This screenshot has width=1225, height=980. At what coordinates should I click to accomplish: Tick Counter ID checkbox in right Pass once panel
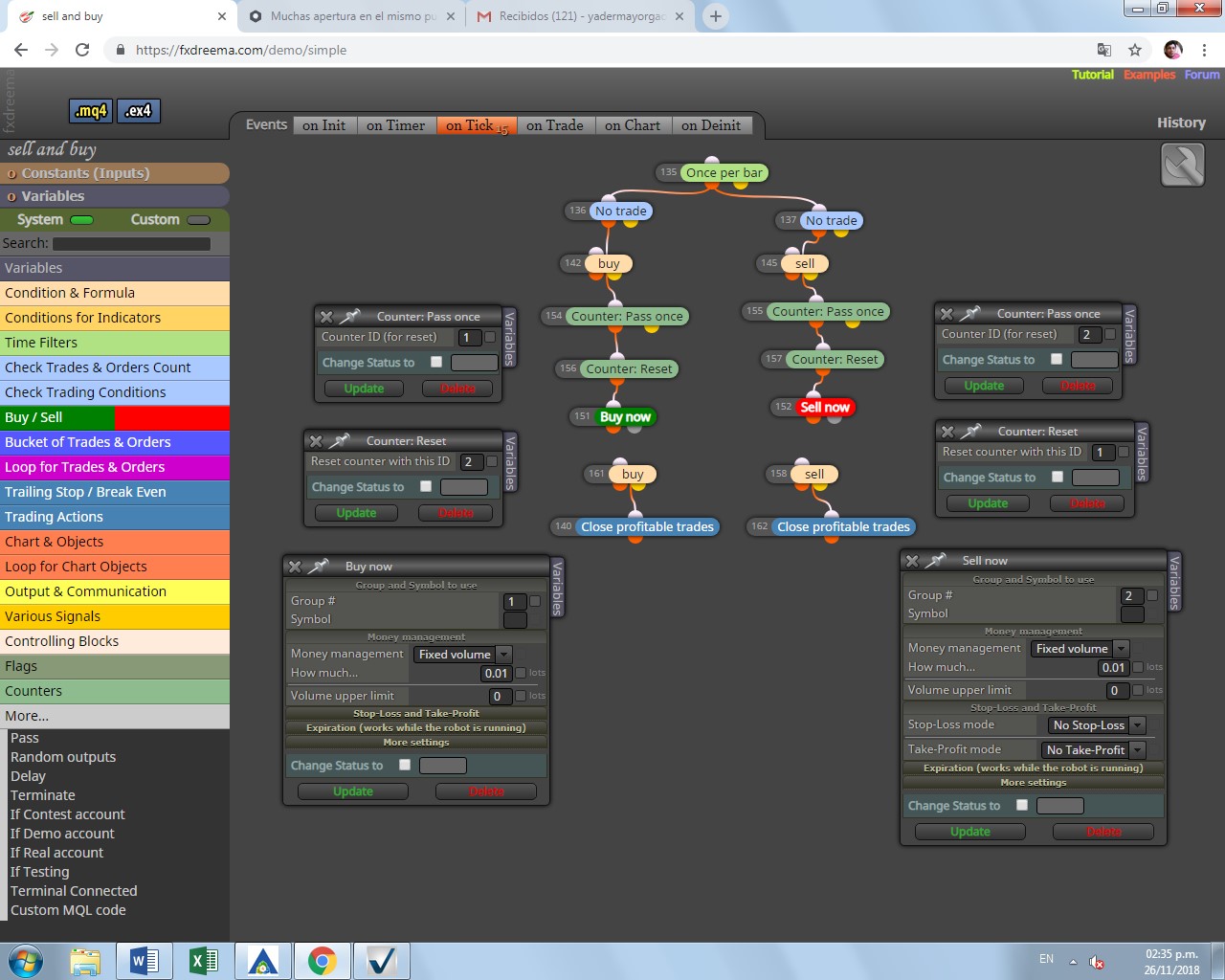coord(1110,334)
